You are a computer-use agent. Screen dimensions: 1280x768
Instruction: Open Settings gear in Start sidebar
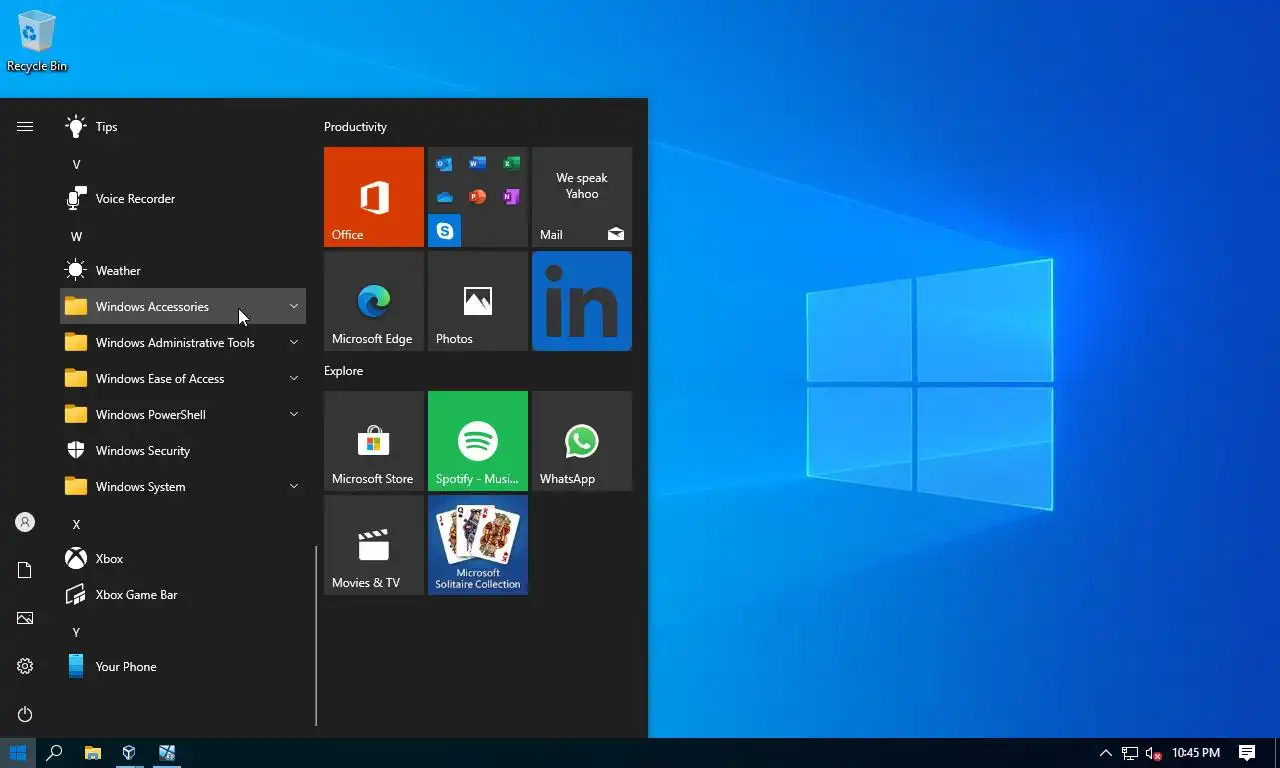25,666
